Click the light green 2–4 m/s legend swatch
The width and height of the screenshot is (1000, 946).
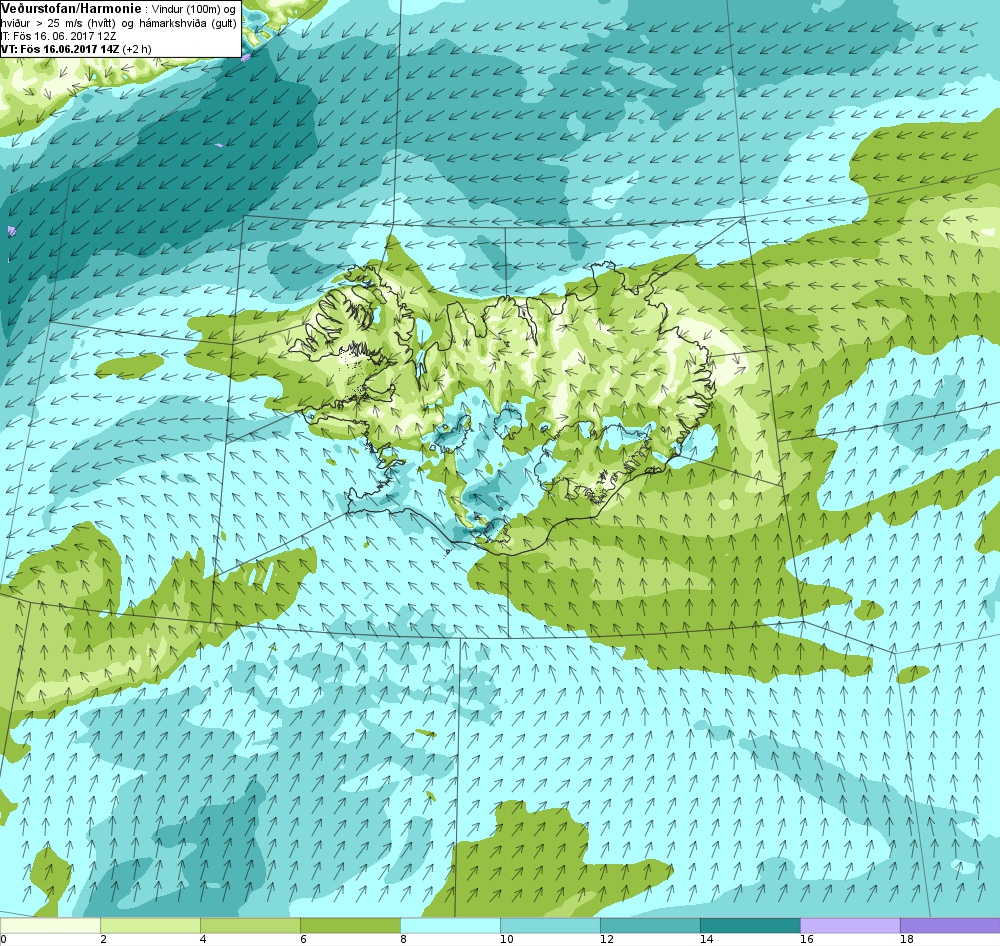point(150,926)
